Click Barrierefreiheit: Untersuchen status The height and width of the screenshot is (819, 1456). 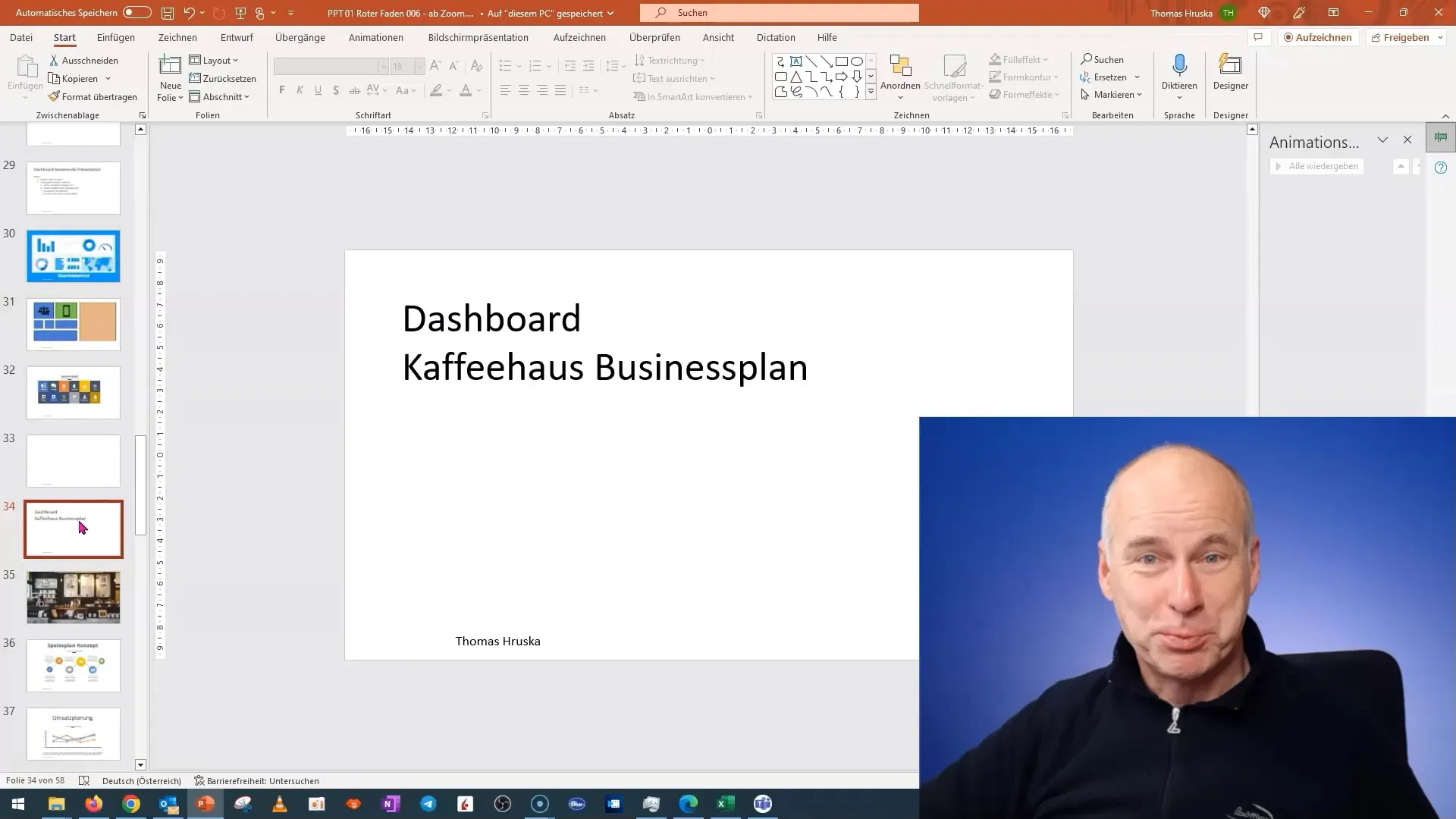coord(256,780)
